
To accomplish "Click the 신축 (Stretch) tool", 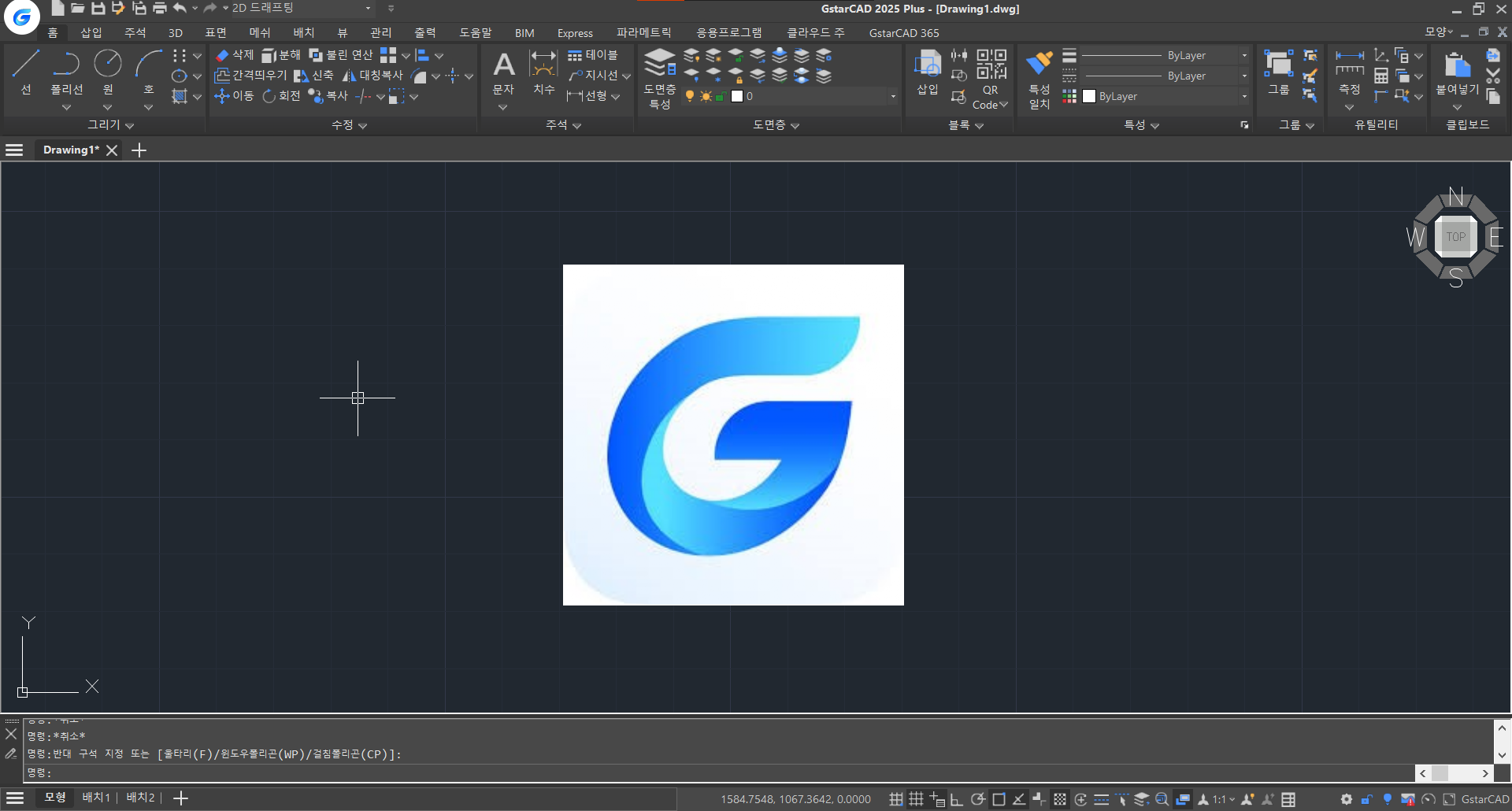I will click(313, 76).
